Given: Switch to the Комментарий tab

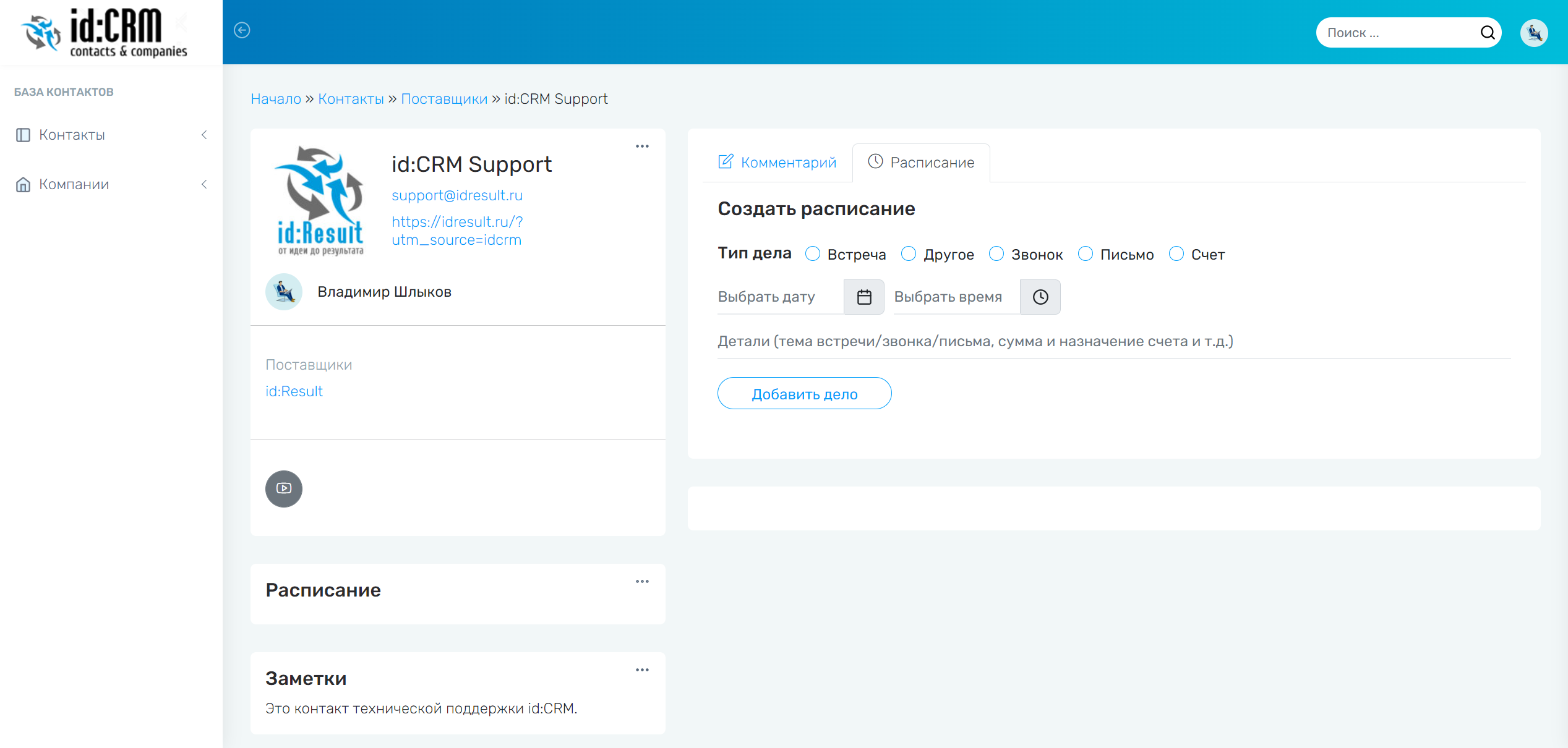Looking at the screenshot, I should 777,163.
